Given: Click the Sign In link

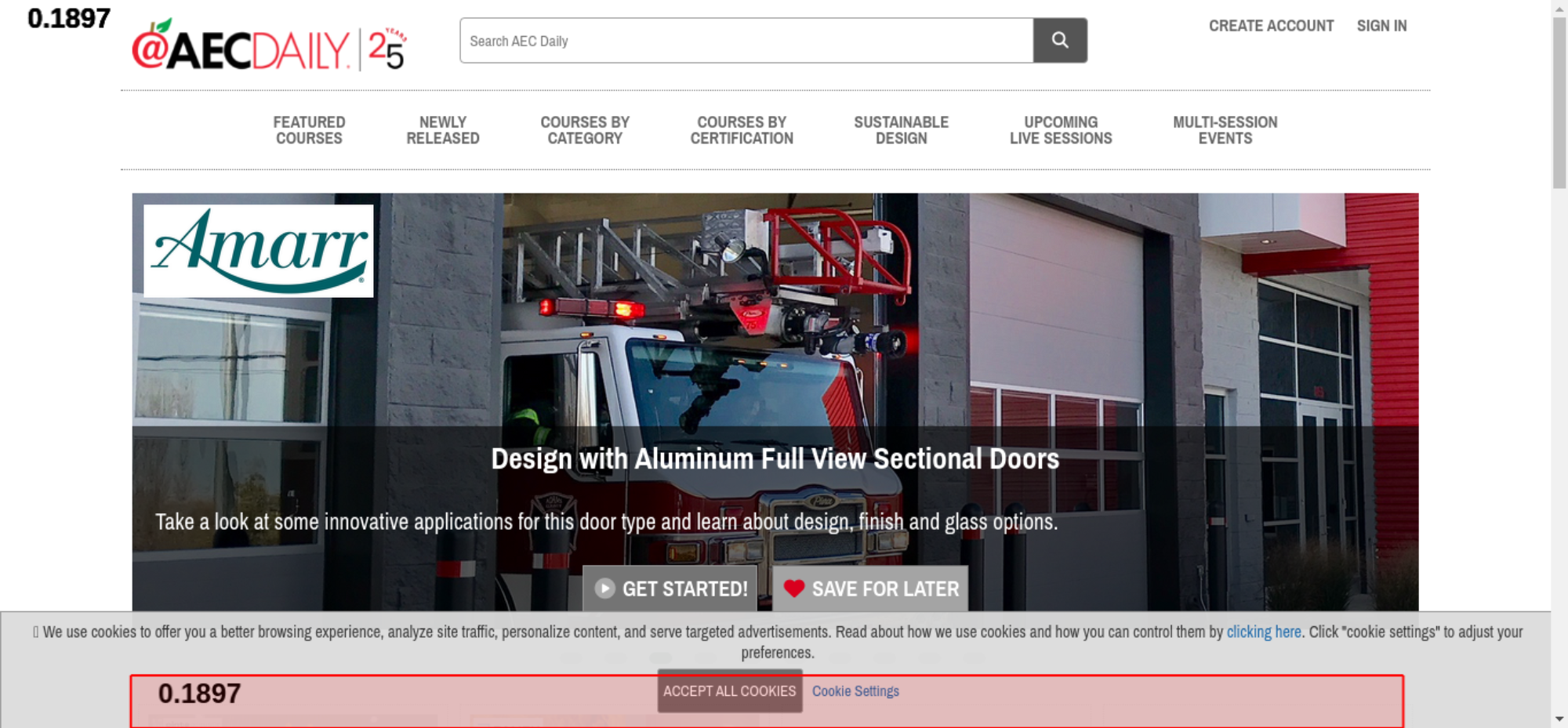Looking at the screenshot, I should [x=1382, y=26].
